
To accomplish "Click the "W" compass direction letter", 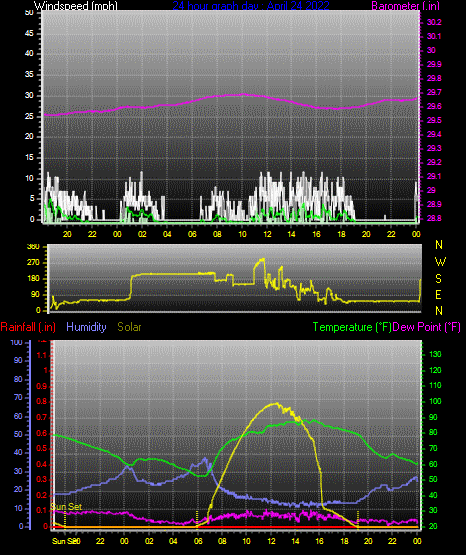I will tap(440, 262).
